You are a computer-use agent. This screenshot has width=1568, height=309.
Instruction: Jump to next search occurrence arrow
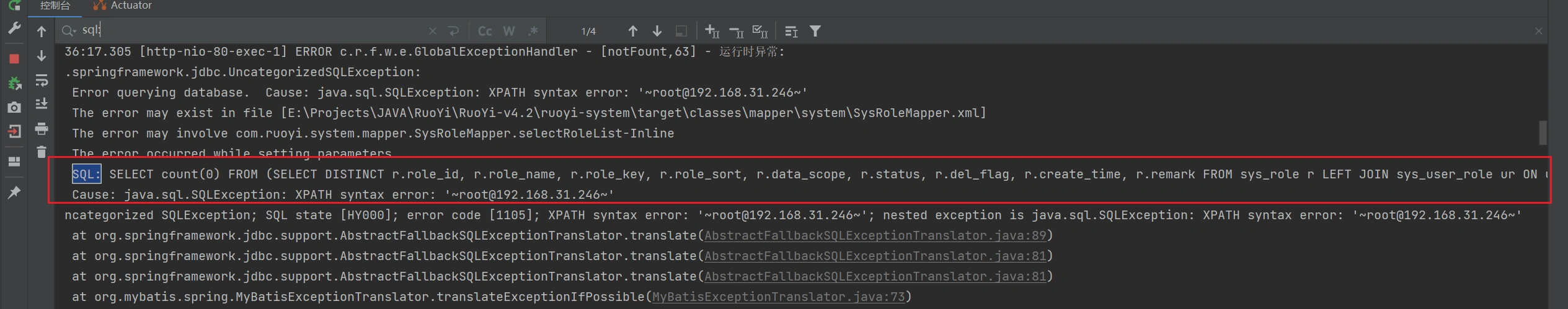point(657,31)
